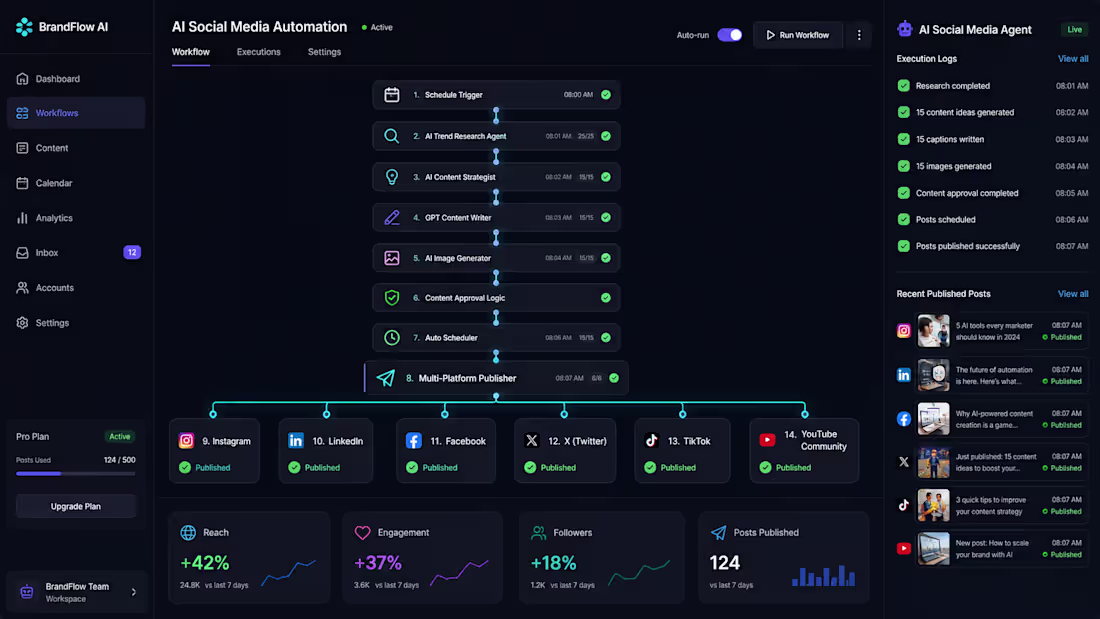Expand the BrandFlow Team workspace chevron
1100x619 pixels.
click(134, 592)
